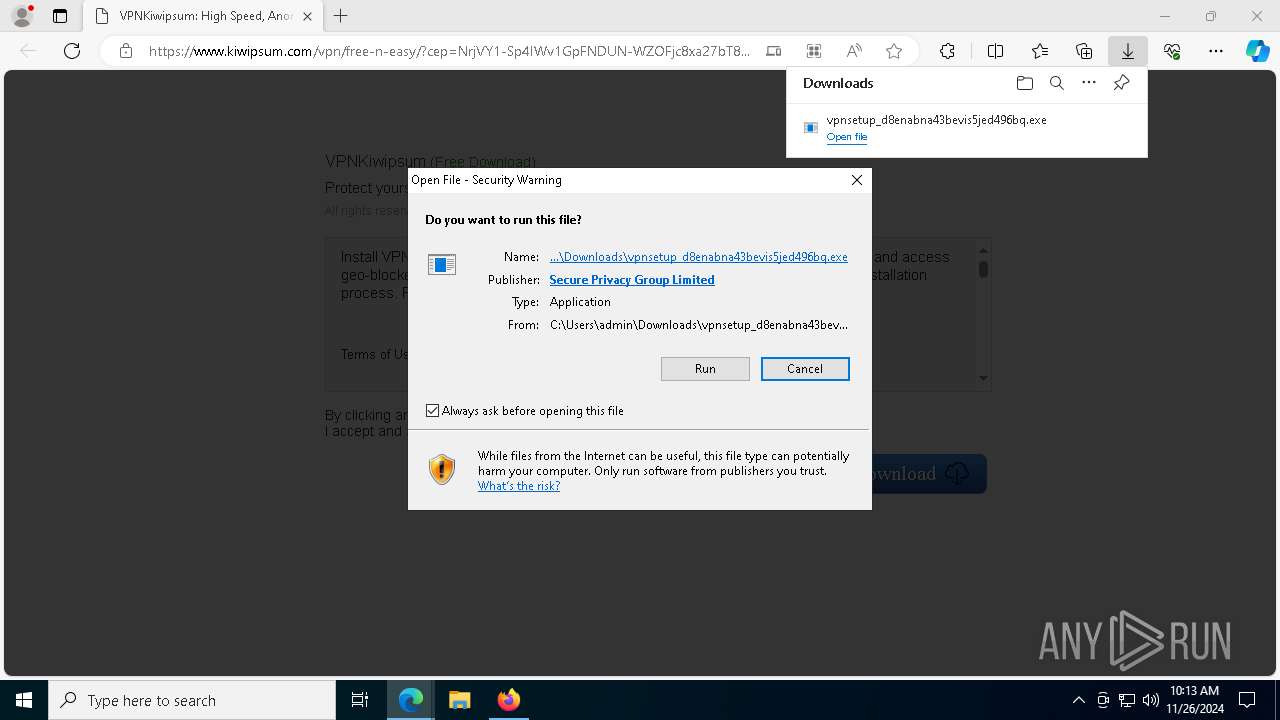1280x720 pixels.
Task: Open the Collections icon
Action: (1084, 51)
